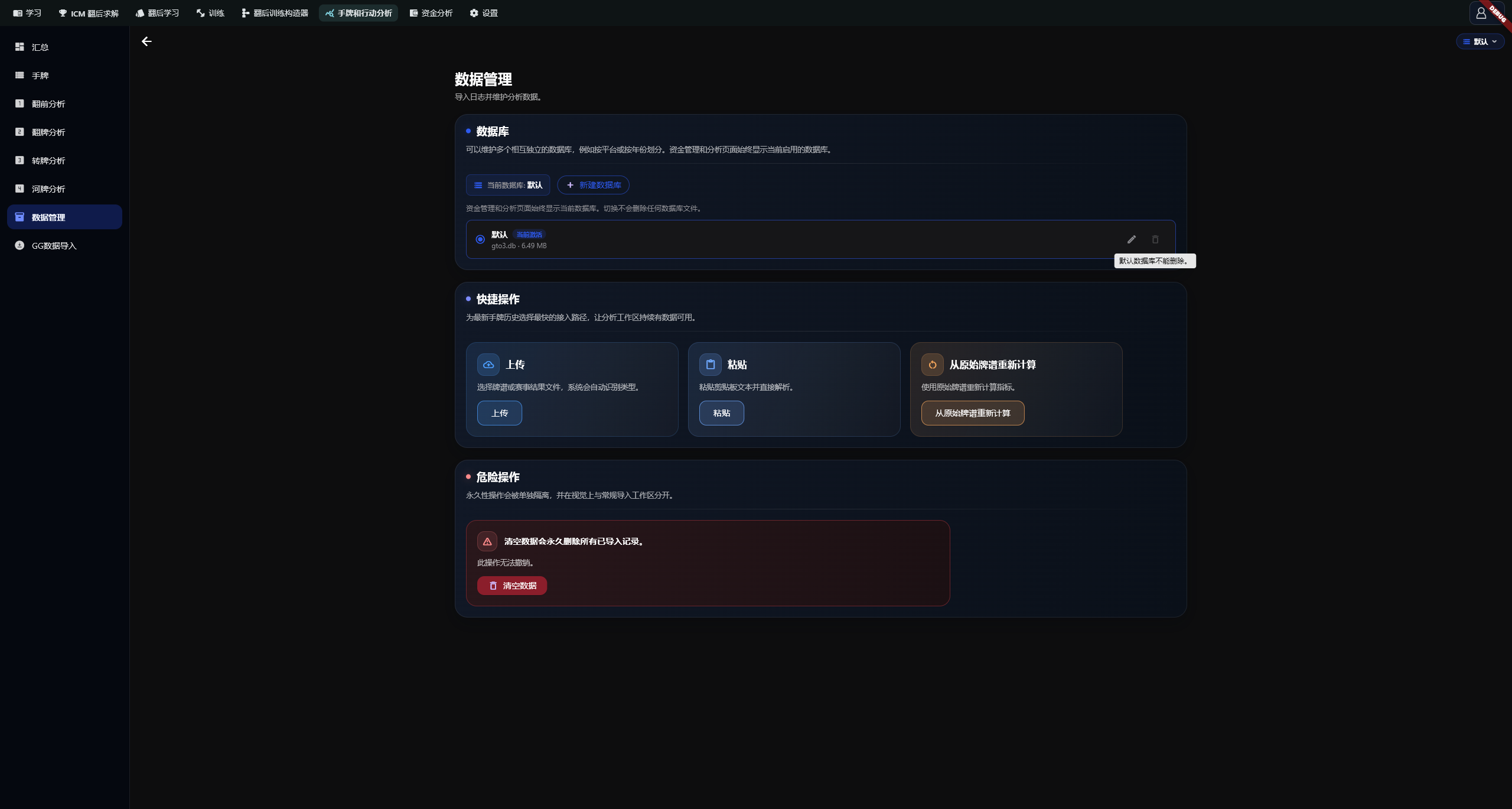The image size is (1512, 809).
Task: Click the orange recalculate icon
Action: point(932,365)
